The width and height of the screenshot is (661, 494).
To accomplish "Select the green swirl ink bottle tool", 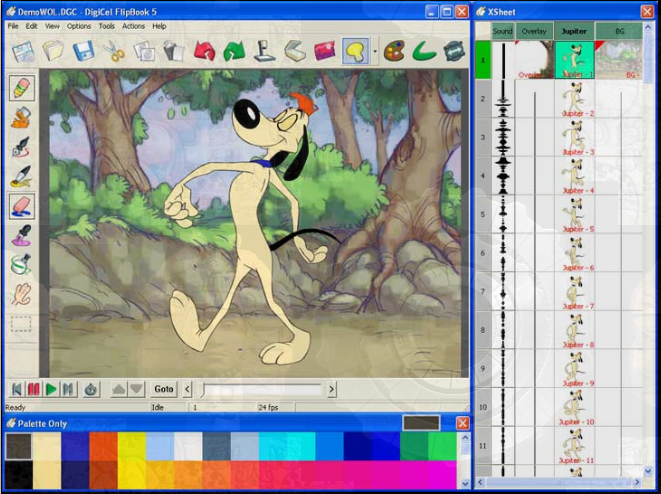I will pyautogui.click(x=21, y=265).
